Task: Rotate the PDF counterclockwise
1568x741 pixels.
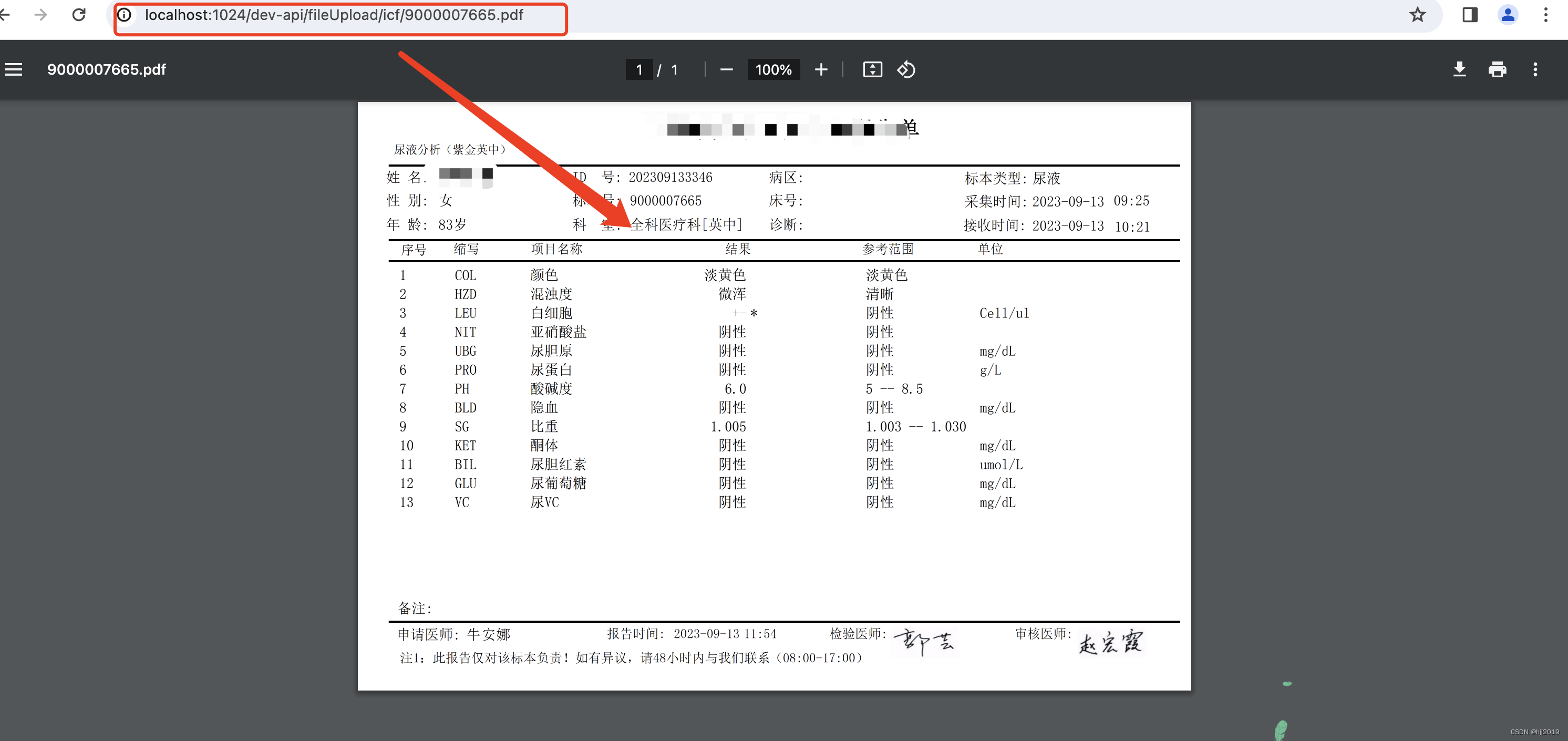Action: tap(906, 69)
